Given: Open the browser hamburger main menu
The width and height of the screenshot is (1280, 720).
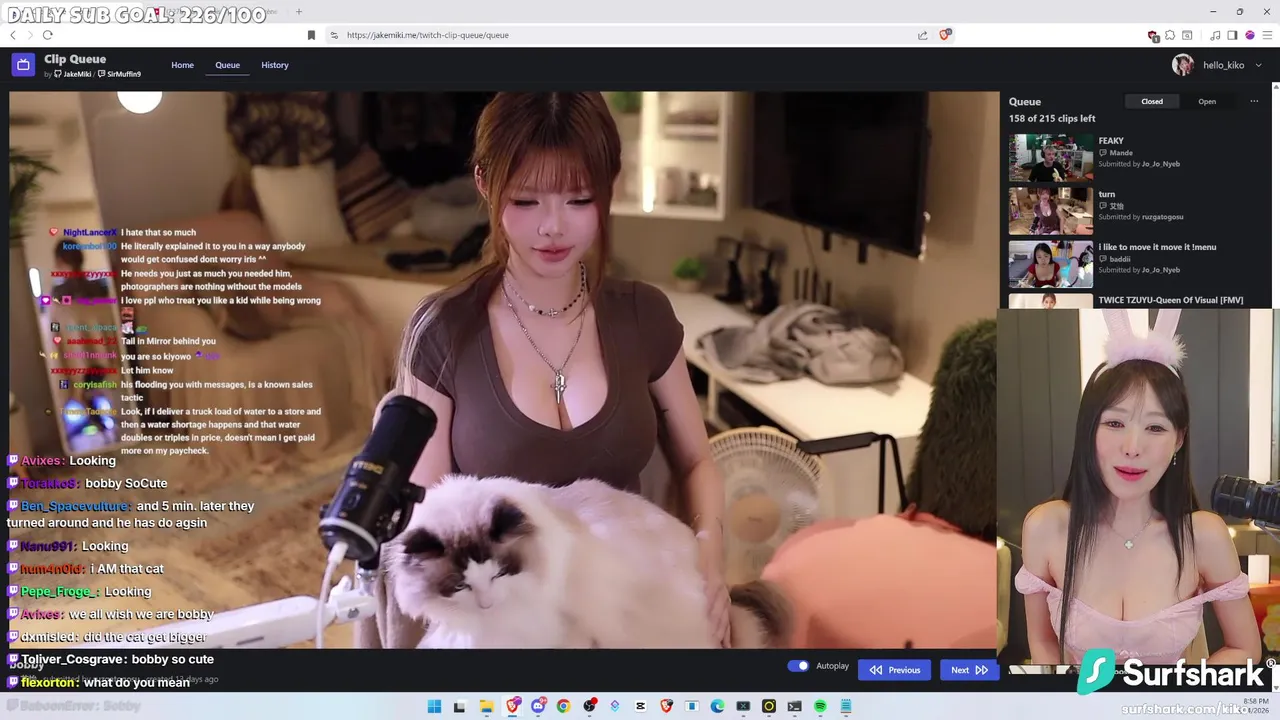Looking at the screenshot, I should click(x=1266, y=35).
